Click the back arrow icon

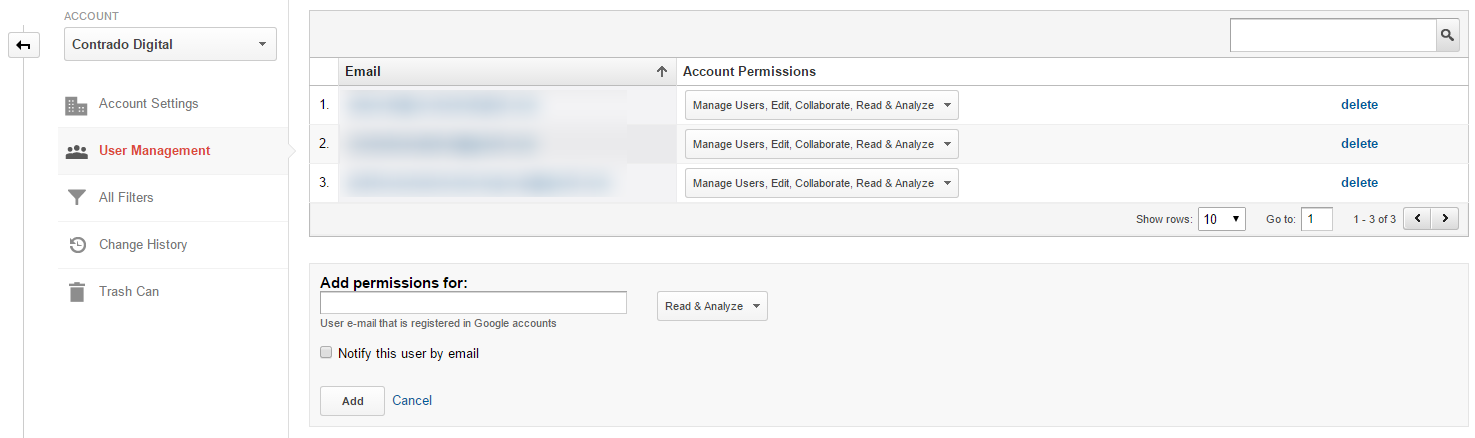(23, 45)
